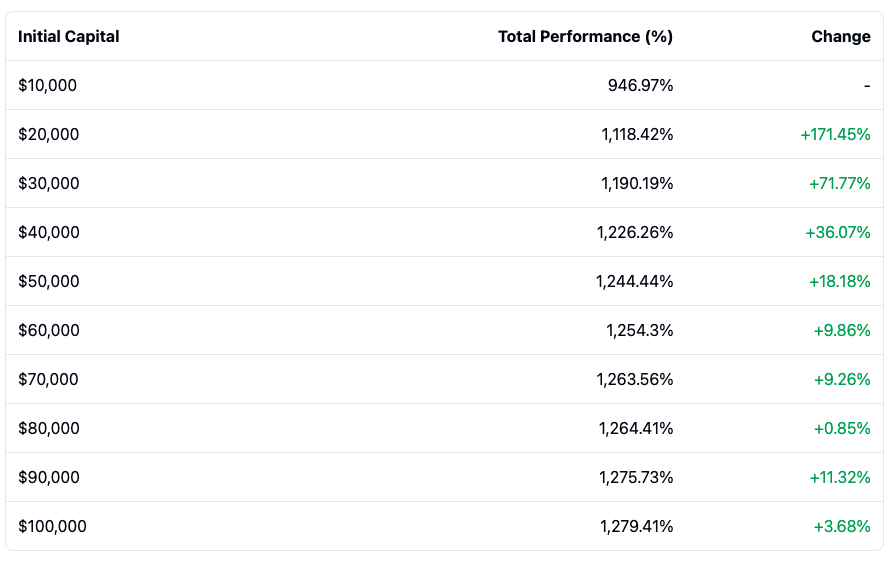This screenshot has height=563, width=890.
Task: Select the $20,000 capital cell
Action: coord(48,135)
